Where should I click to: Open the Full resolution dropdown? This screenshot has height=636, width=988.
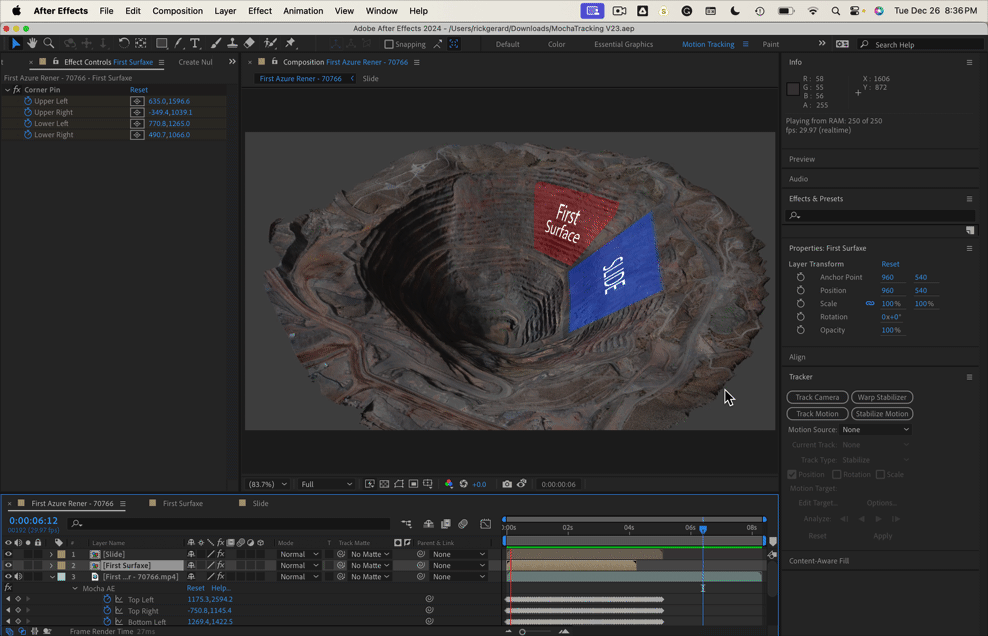pyautogui.click(x=327, y=484)
